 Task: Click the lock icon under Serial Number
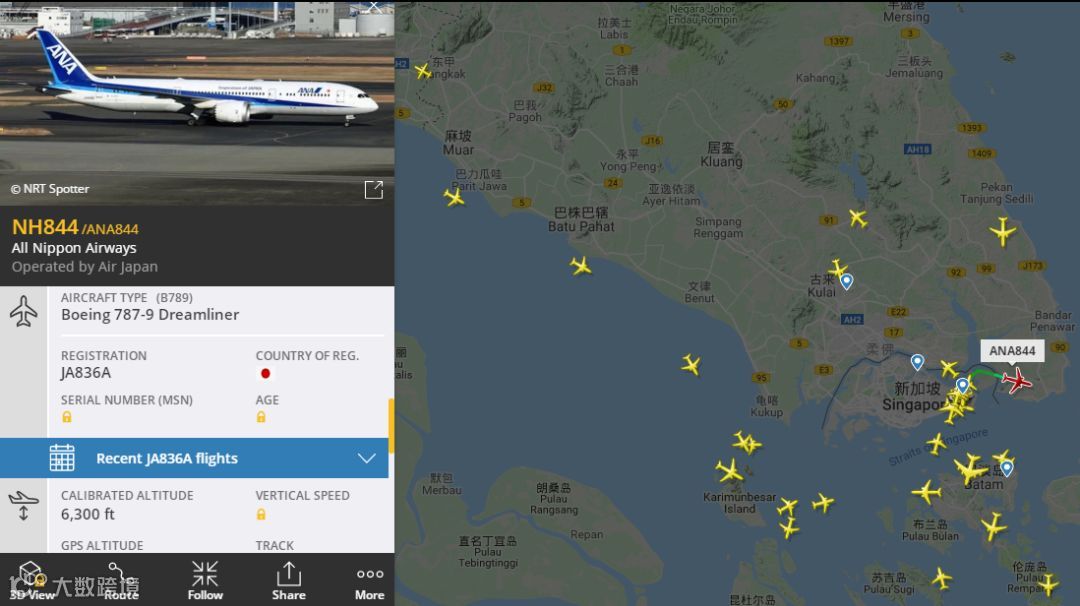point(67,417)
